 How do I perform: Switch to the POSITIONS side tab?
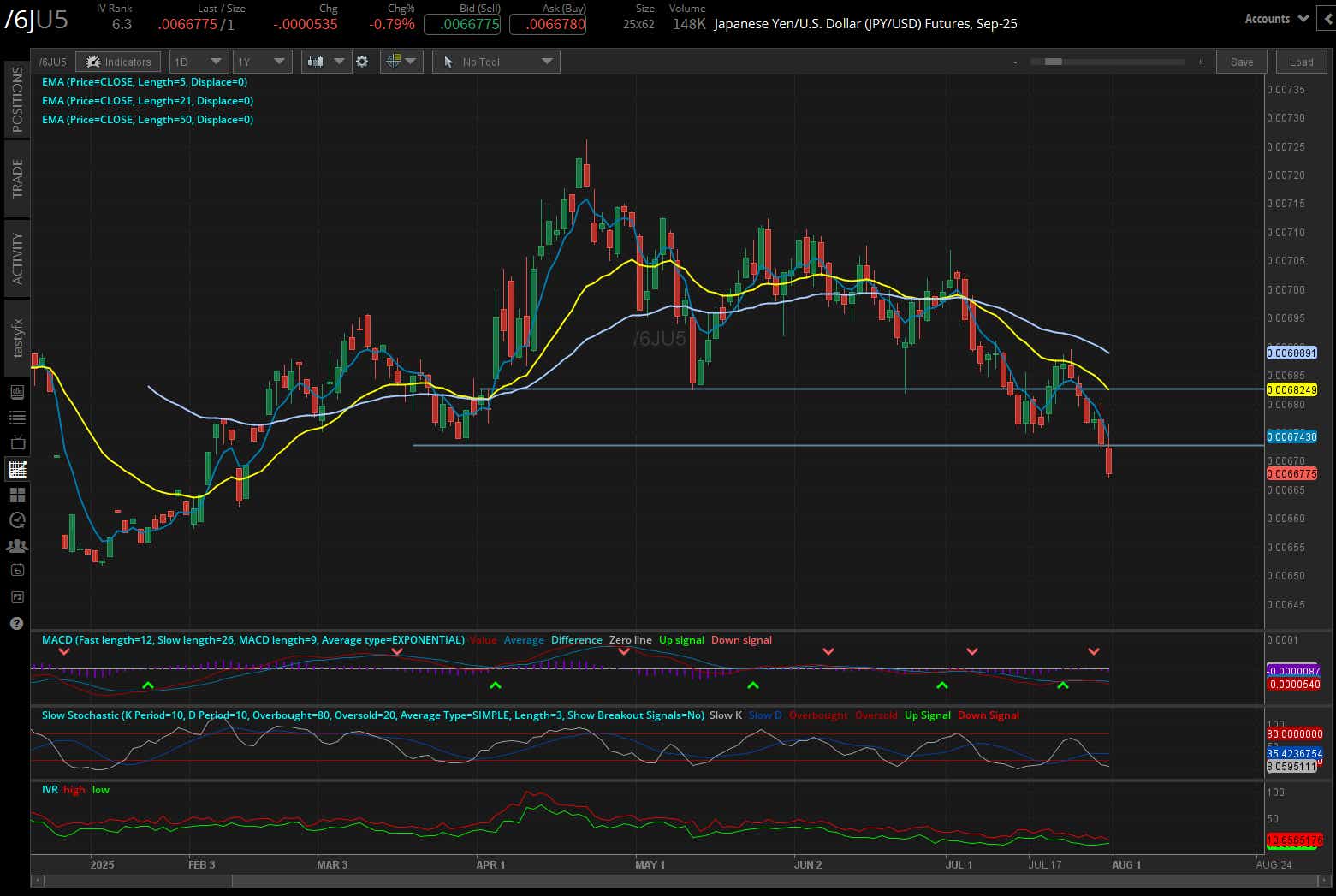point(17,99)
